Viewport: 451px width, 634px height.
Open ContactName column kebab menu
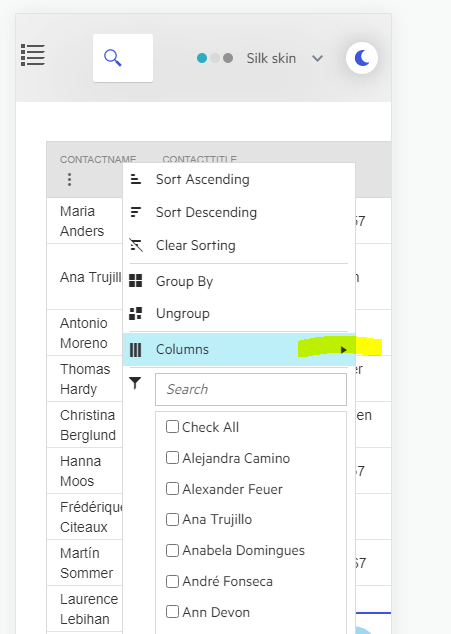70,180
